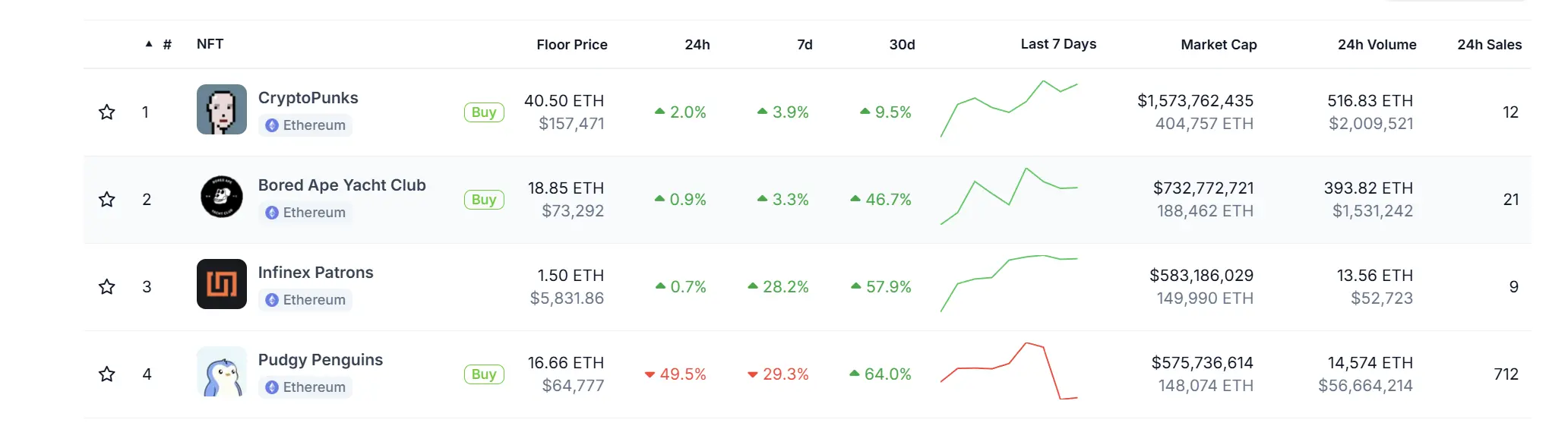Sort the table by Floor Price

point(571,45)
